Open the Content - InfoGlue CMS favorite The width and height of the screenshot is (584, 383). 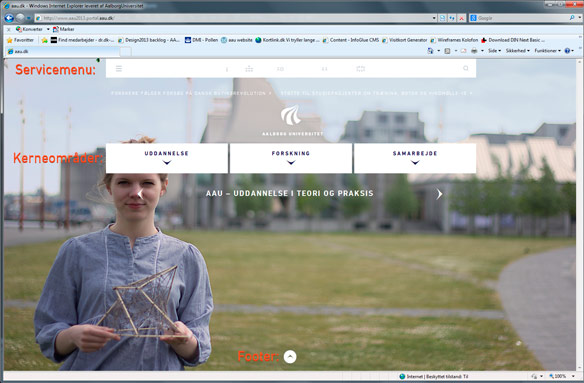(351, 40)
